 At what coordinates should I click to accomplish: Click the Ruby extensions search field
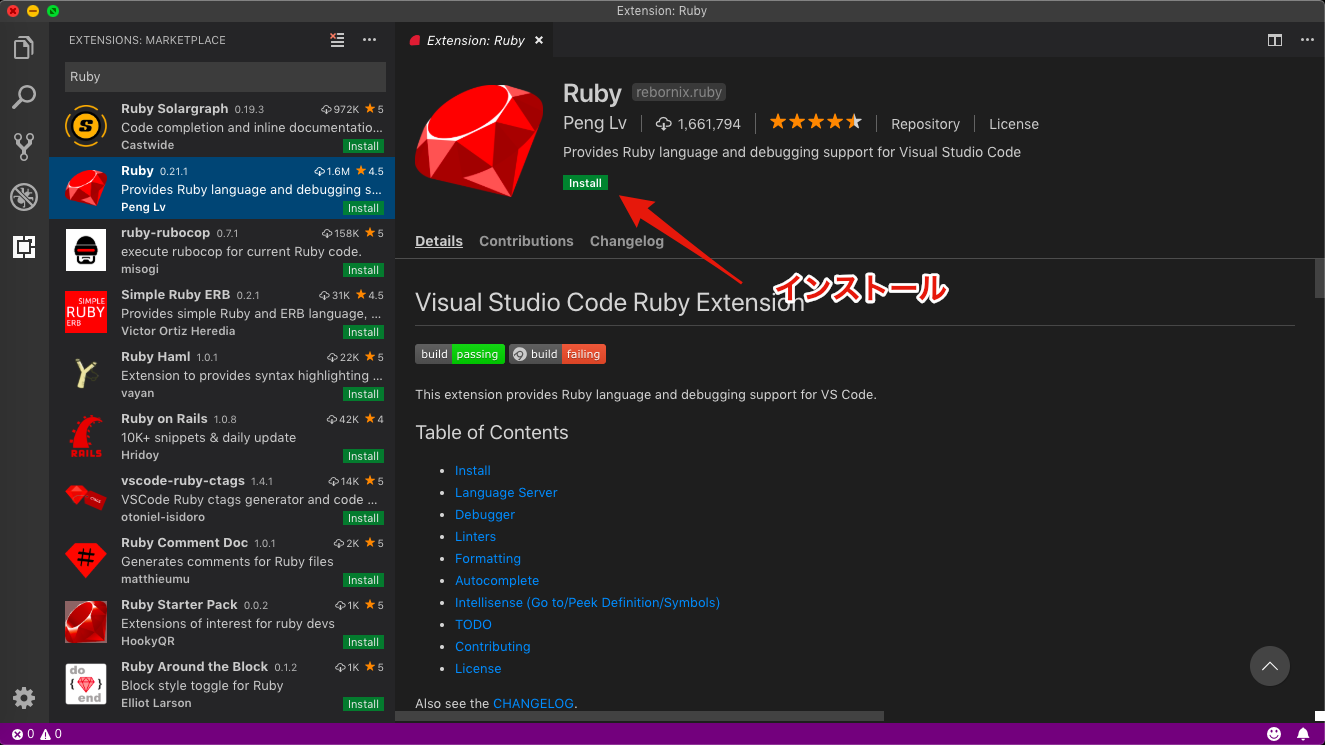(x=225, y=77)
